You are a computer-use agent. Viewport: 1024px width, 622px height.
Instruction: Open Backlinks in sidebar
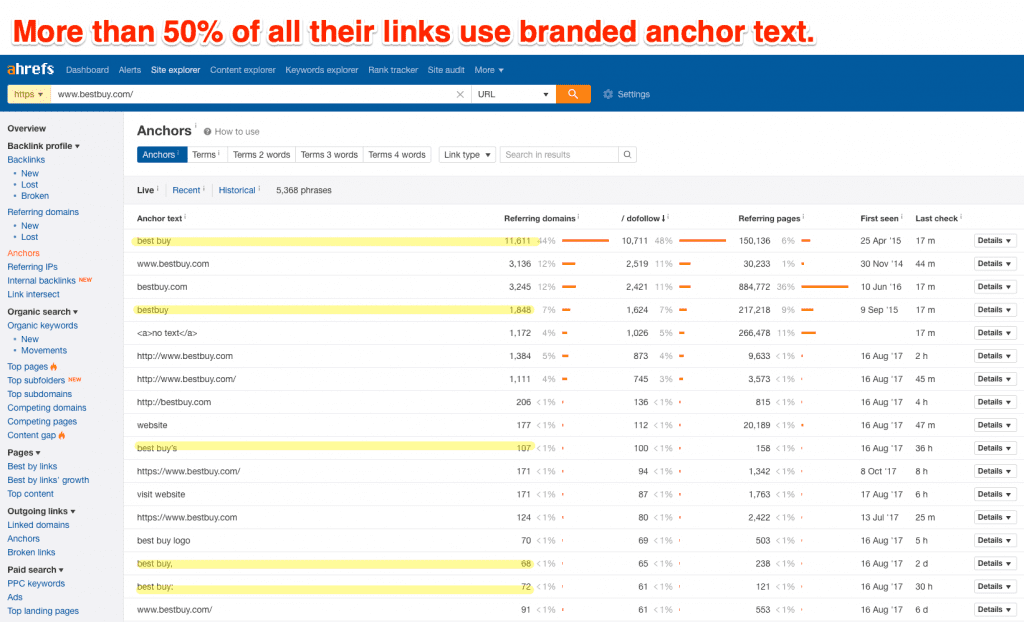tap(26, 159)
